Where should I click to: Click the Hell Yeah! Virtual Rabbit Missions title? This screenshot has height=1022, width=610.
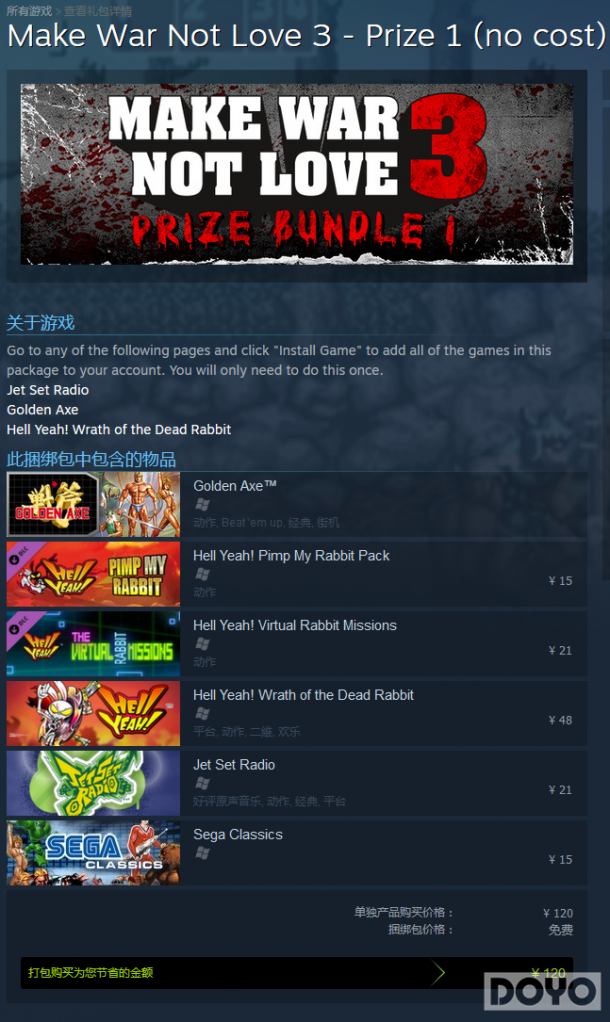295,626
